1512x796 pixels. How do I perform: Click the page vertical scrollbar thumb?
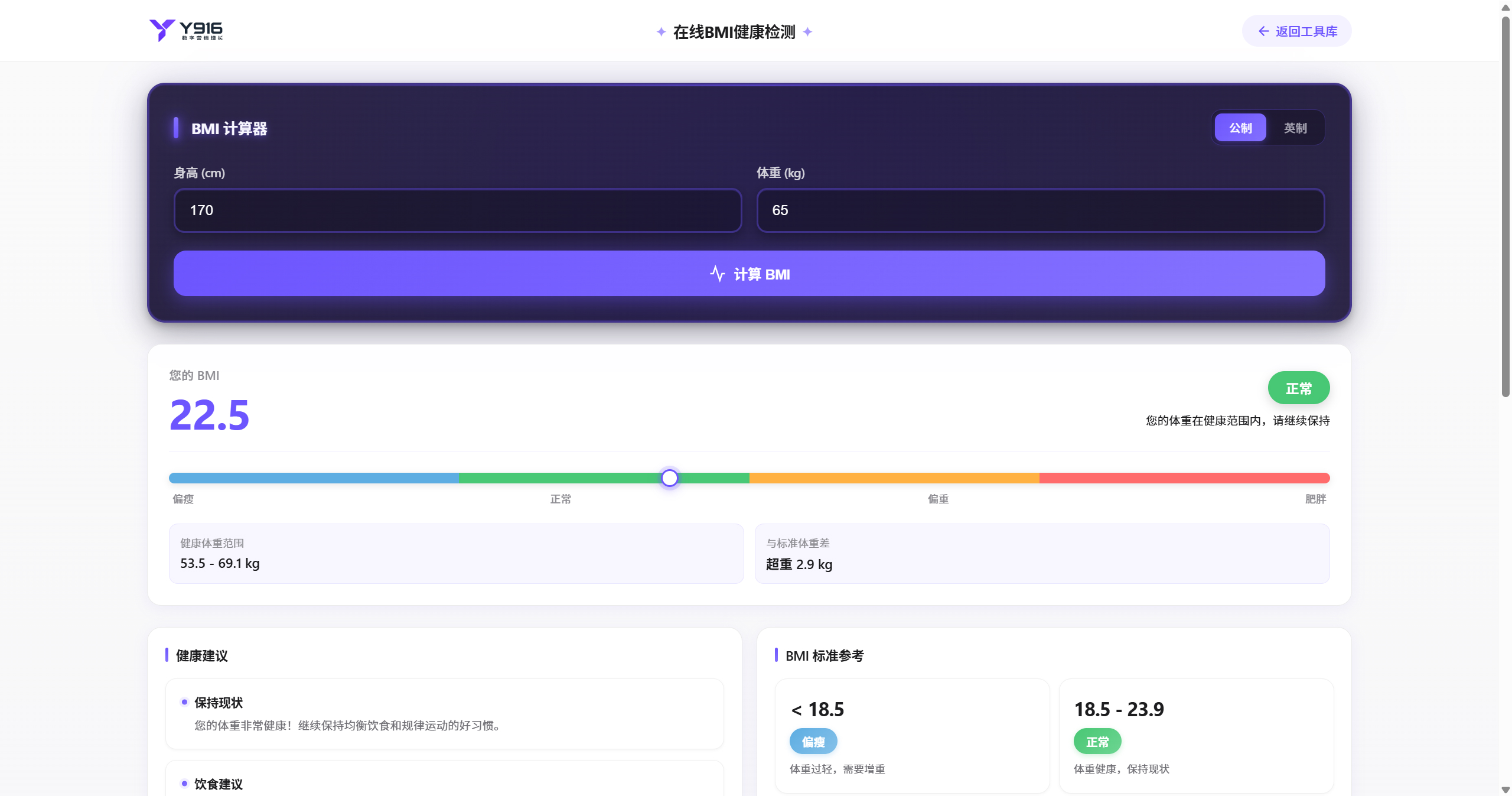[x=1506, y=207]
